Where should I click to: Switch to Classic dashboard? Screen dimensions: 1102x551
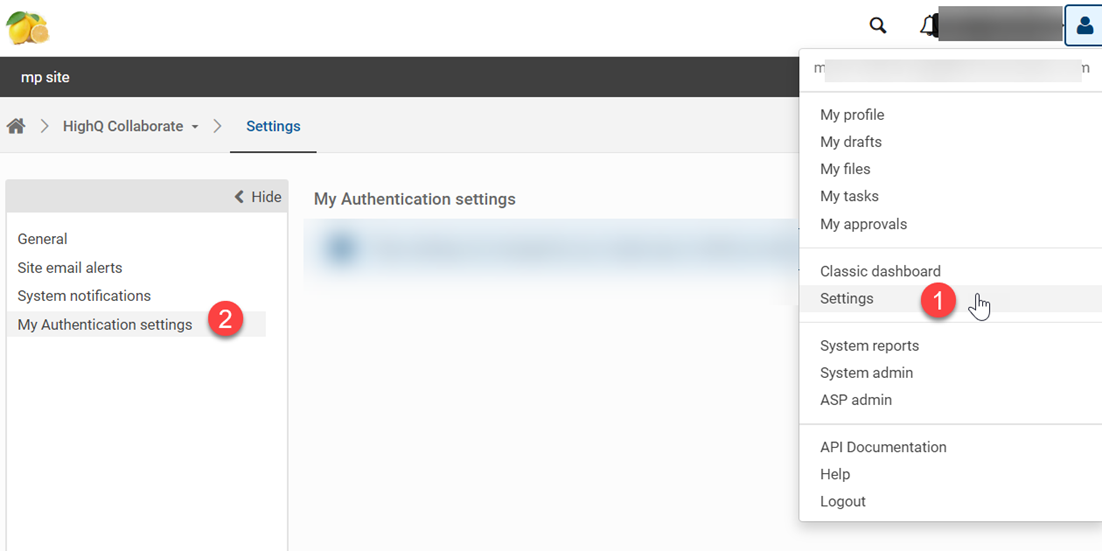click(x=880, y=271)
